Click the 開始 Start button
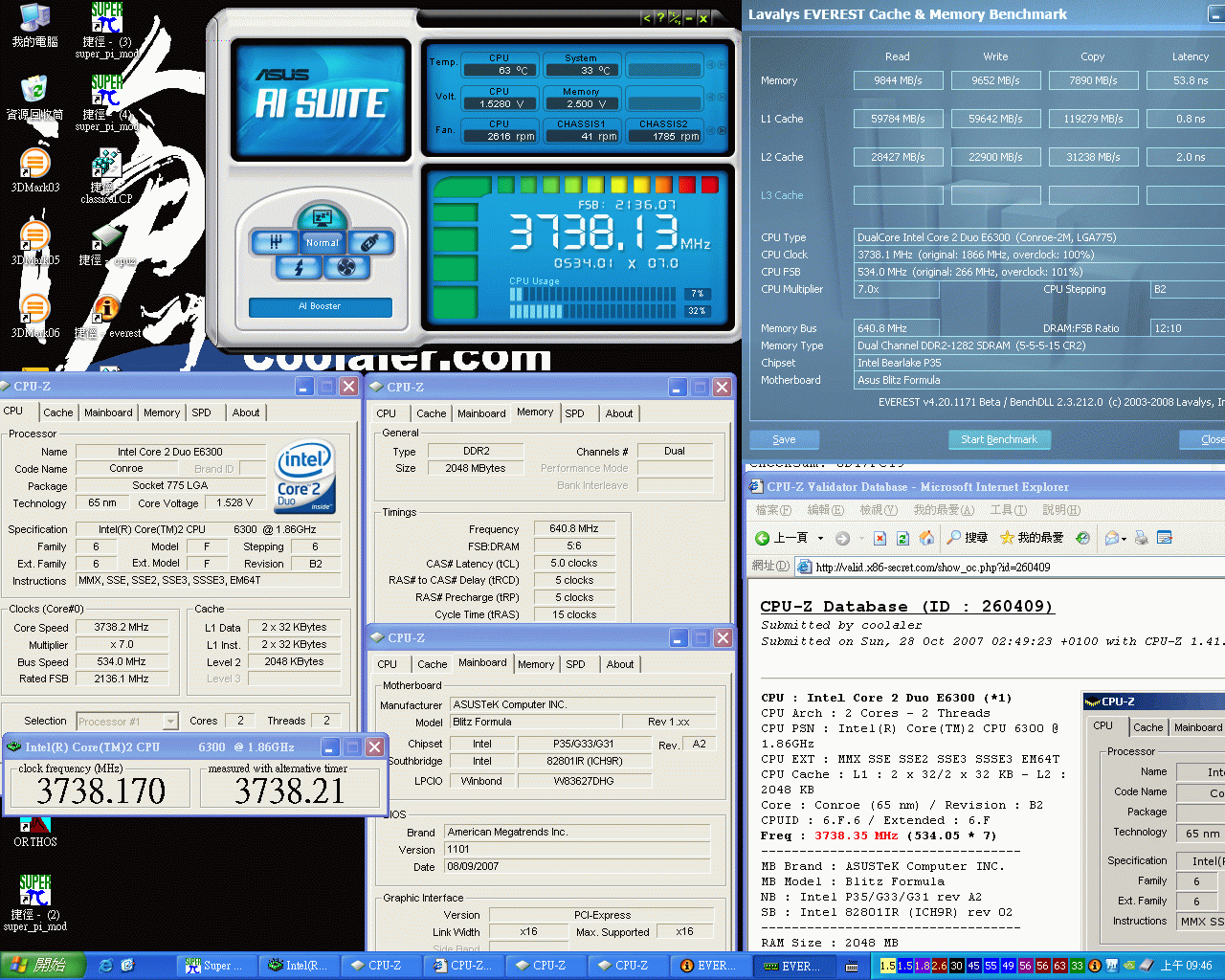1225x980 pixels. (x=44, y=966)
